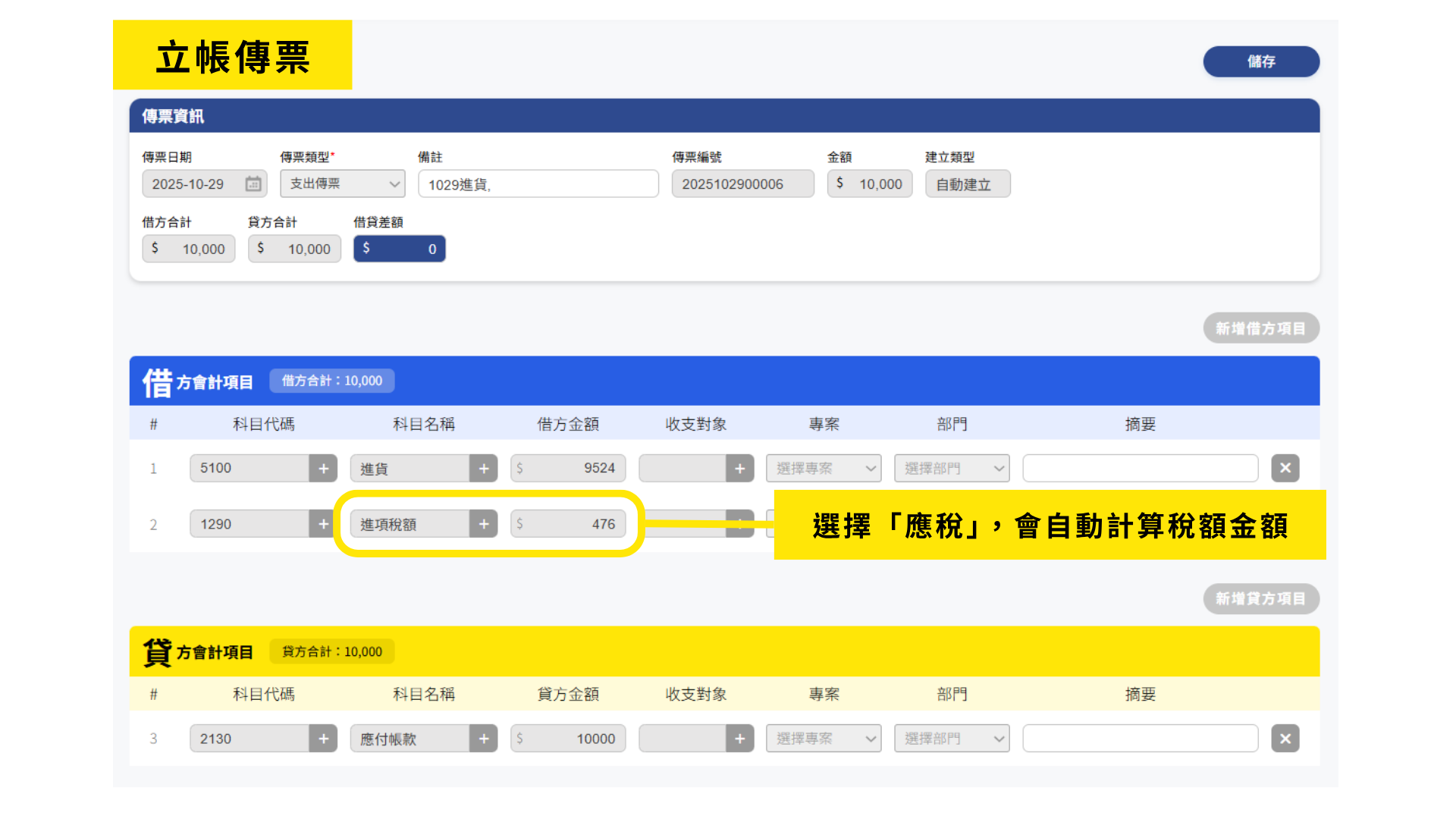The image size is (1456, 819).
Task: Open 選擇專案 dropdown in row 1
Action: 824,469
